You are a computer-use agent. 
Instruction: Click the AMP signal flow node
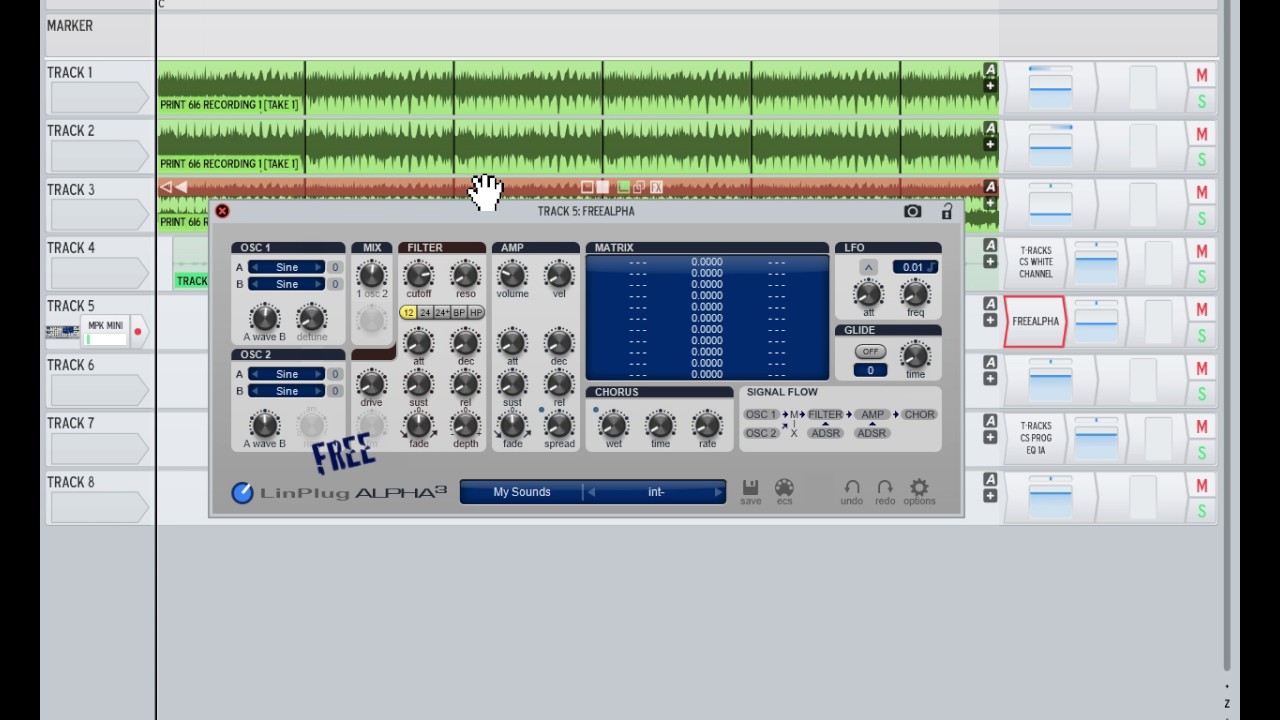(872, 414)
